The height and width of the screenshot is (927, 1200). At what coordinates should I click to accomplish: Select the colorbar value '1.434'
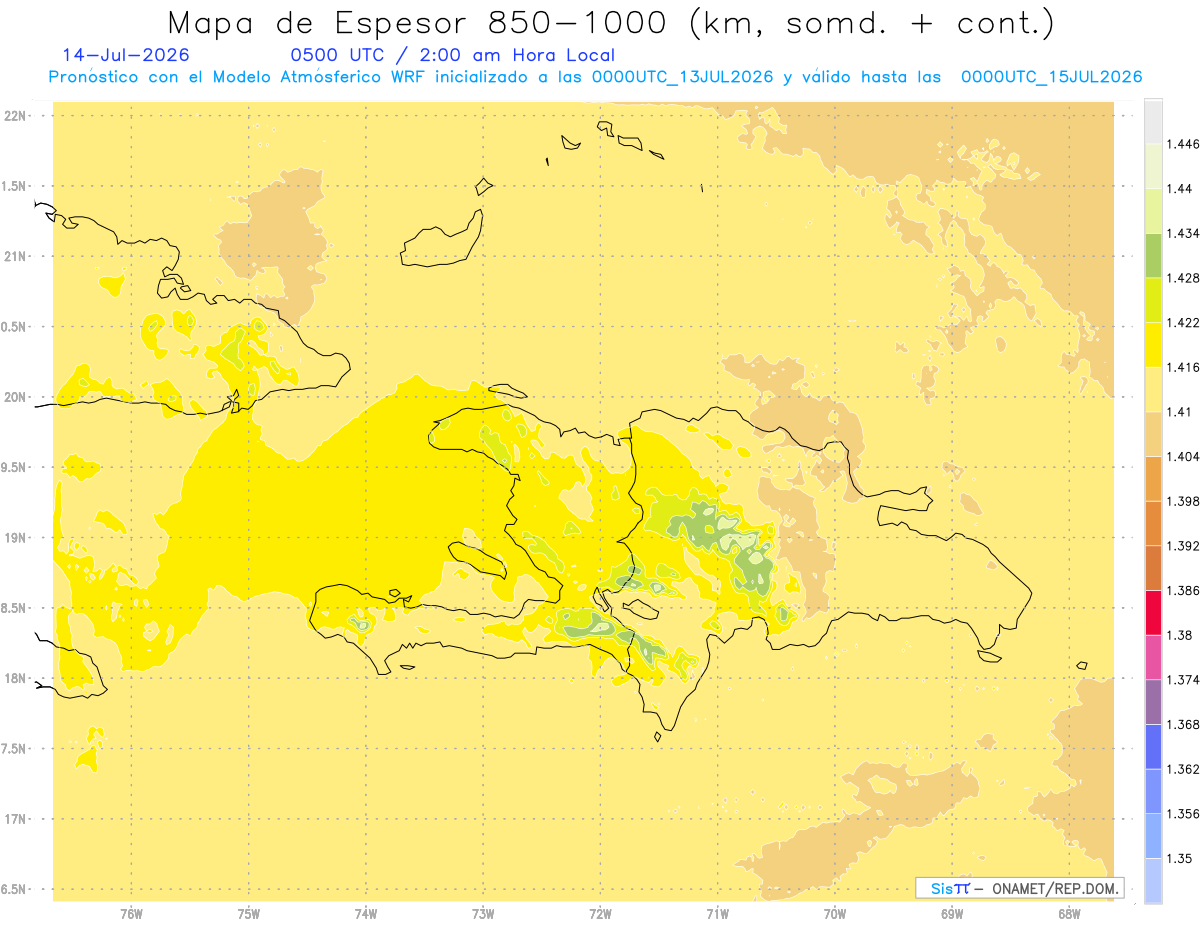click(x=1183, y=233)
